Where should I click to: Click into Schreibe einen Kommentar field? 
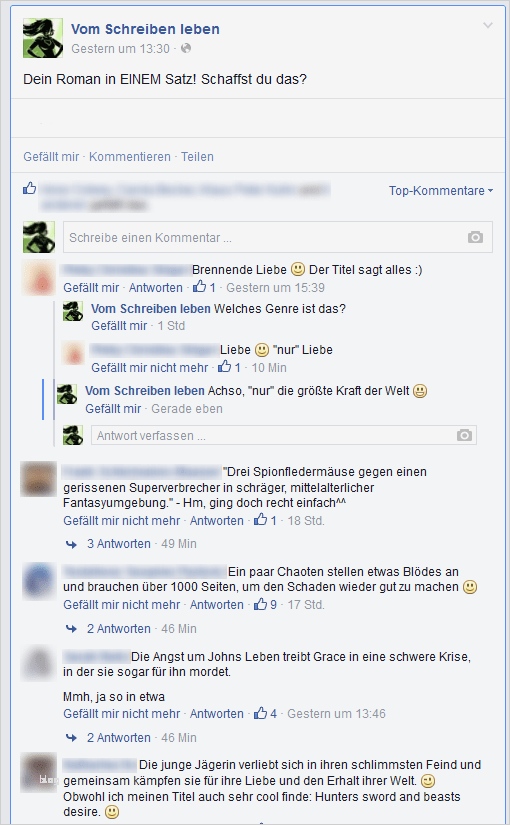(x=278, y=237)
